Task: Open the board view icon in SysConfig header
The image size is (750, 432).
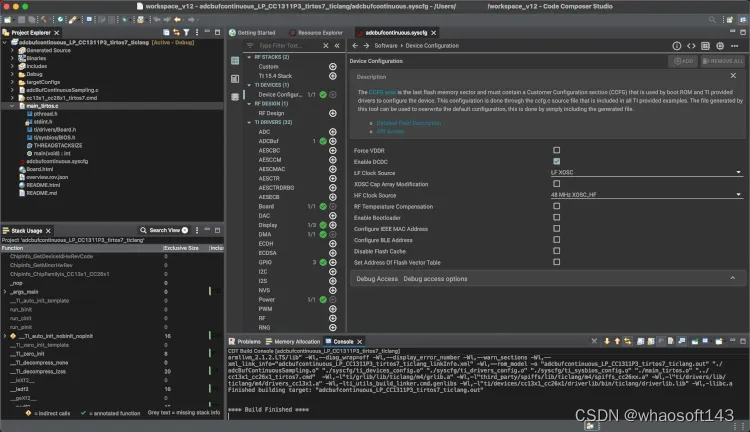Action: [706, 46]
